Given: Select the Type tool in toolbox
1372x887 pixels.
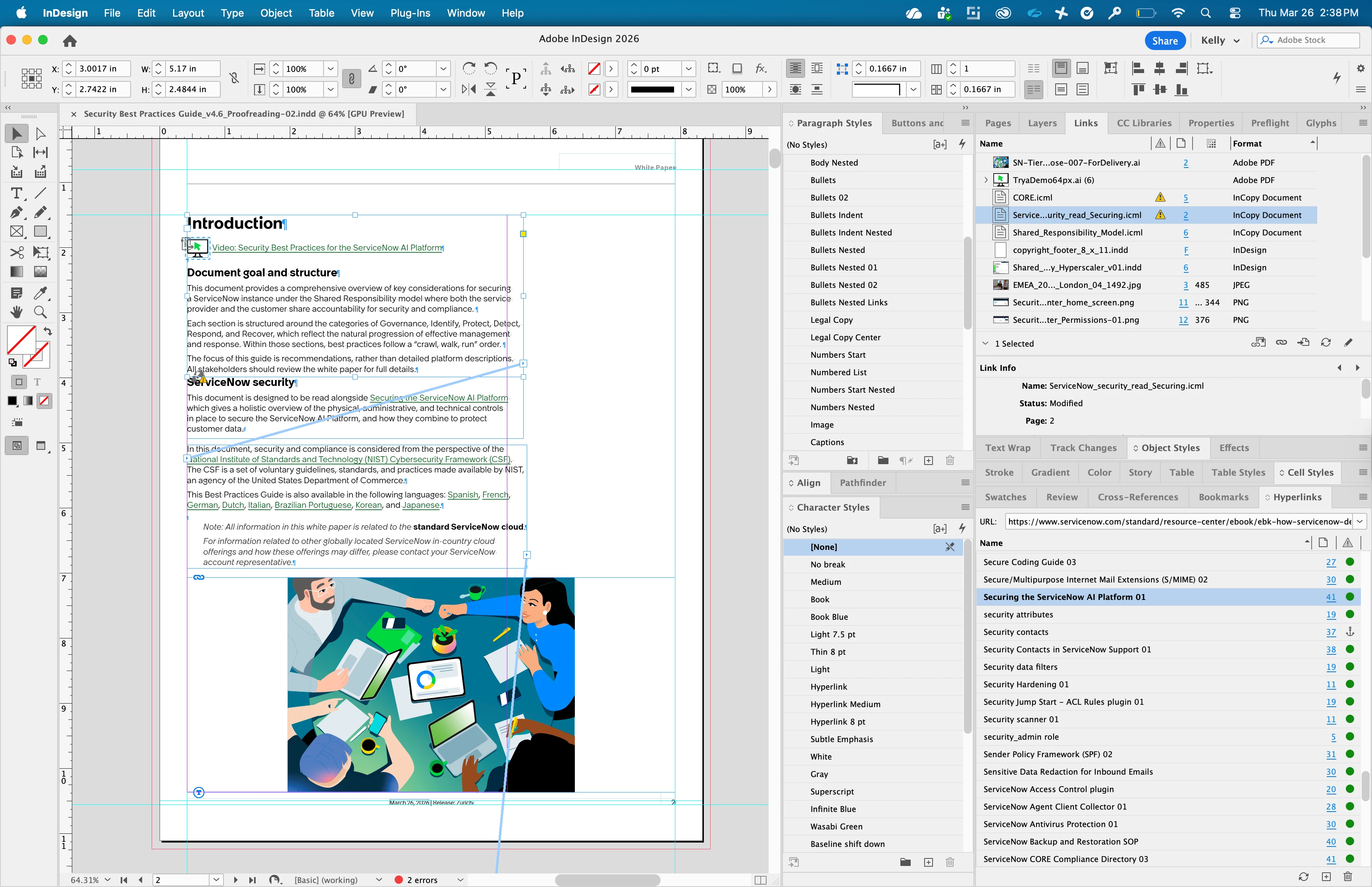Looking at the screenshot, I should pyautogui.click(x=16, y=193).
